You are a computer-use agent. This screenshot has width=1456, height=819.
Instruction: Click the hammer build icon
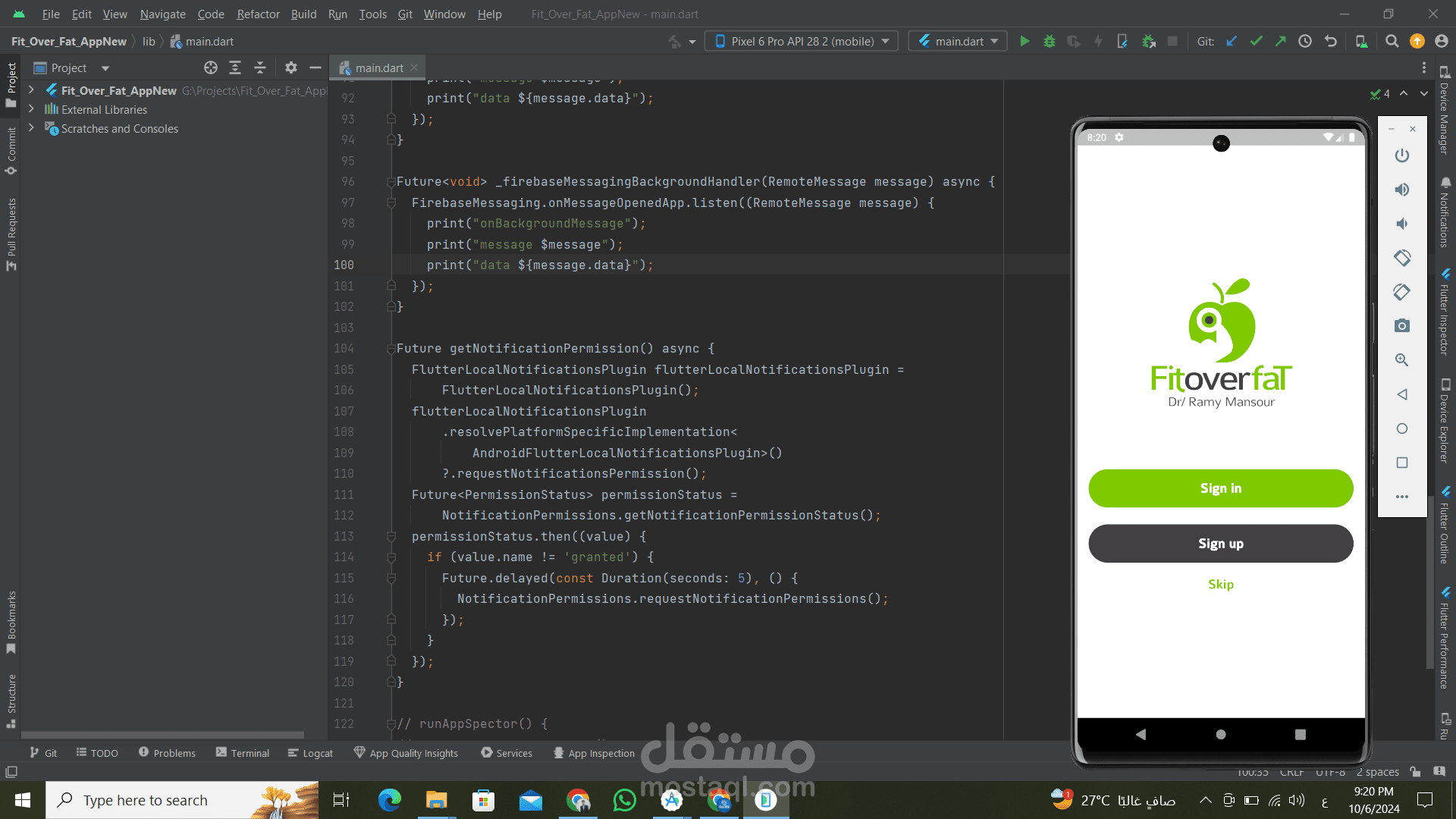(675, 42)
